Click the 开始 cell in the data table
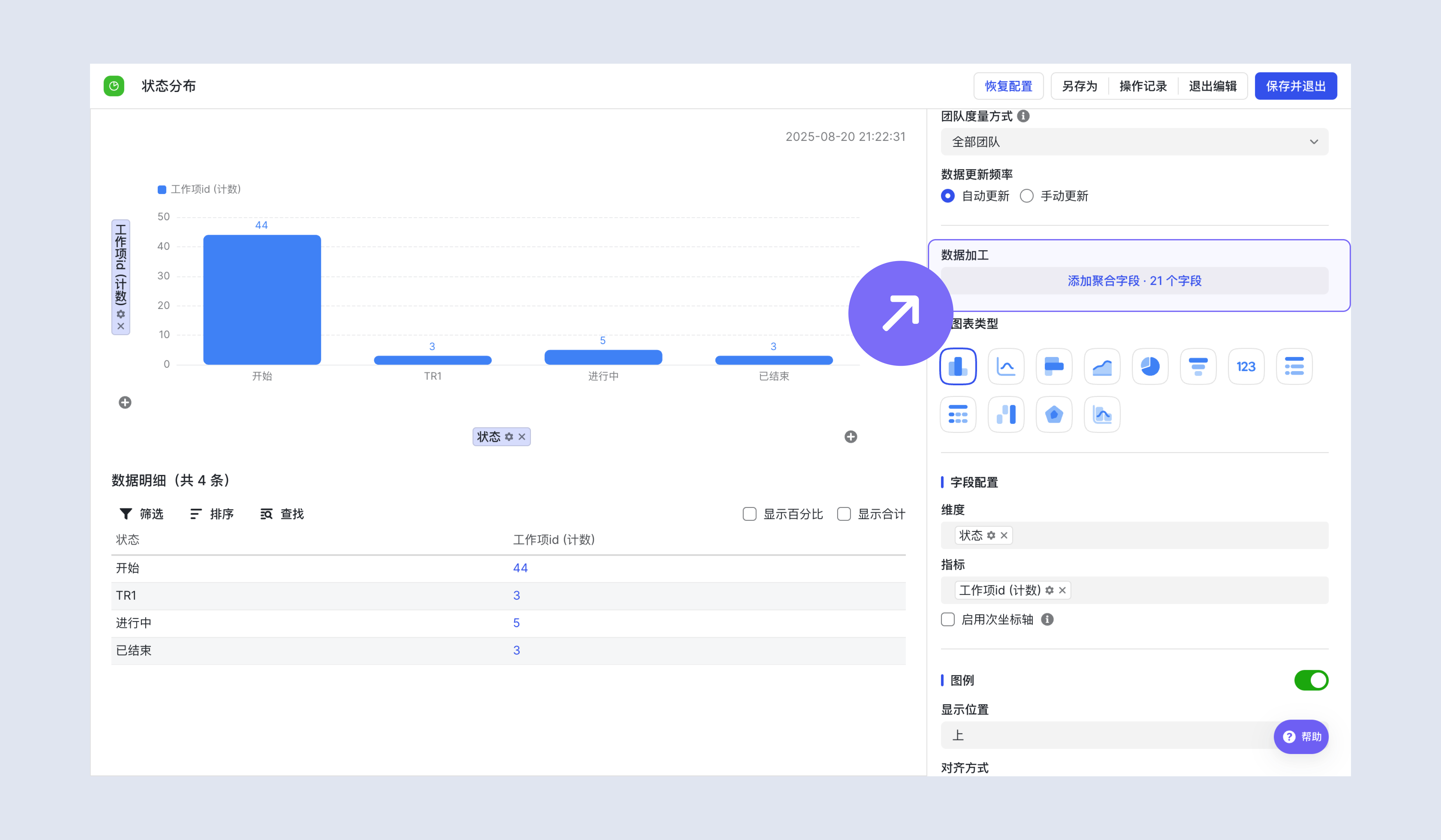Image resolution: width=1441 pixels, height=840 pixels. [x=127, y=568]
